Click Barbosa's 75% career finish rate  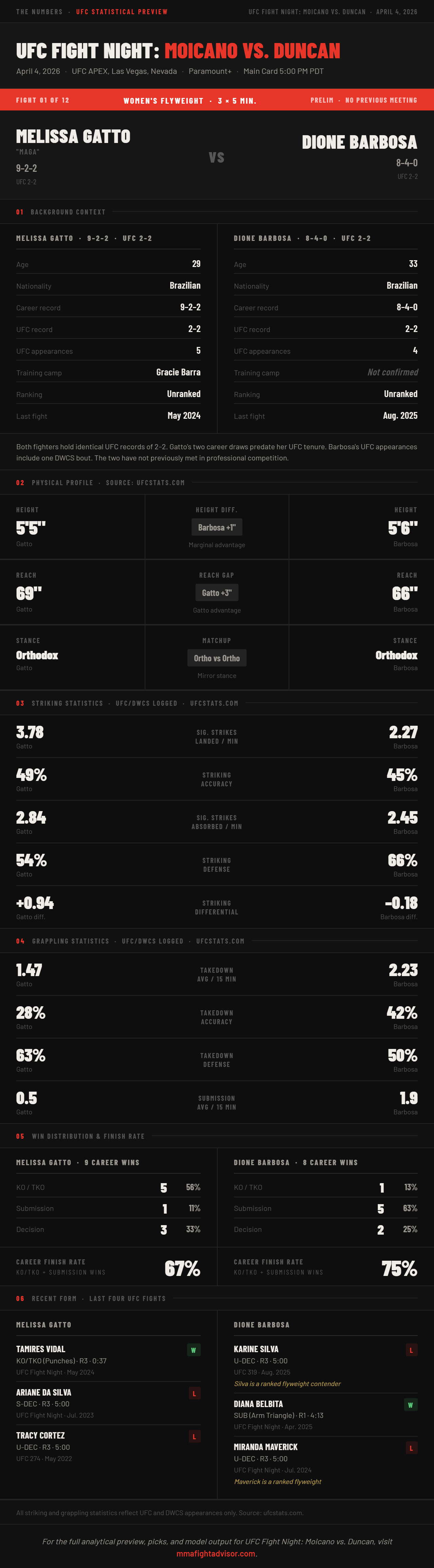(x=399, y=1268)
